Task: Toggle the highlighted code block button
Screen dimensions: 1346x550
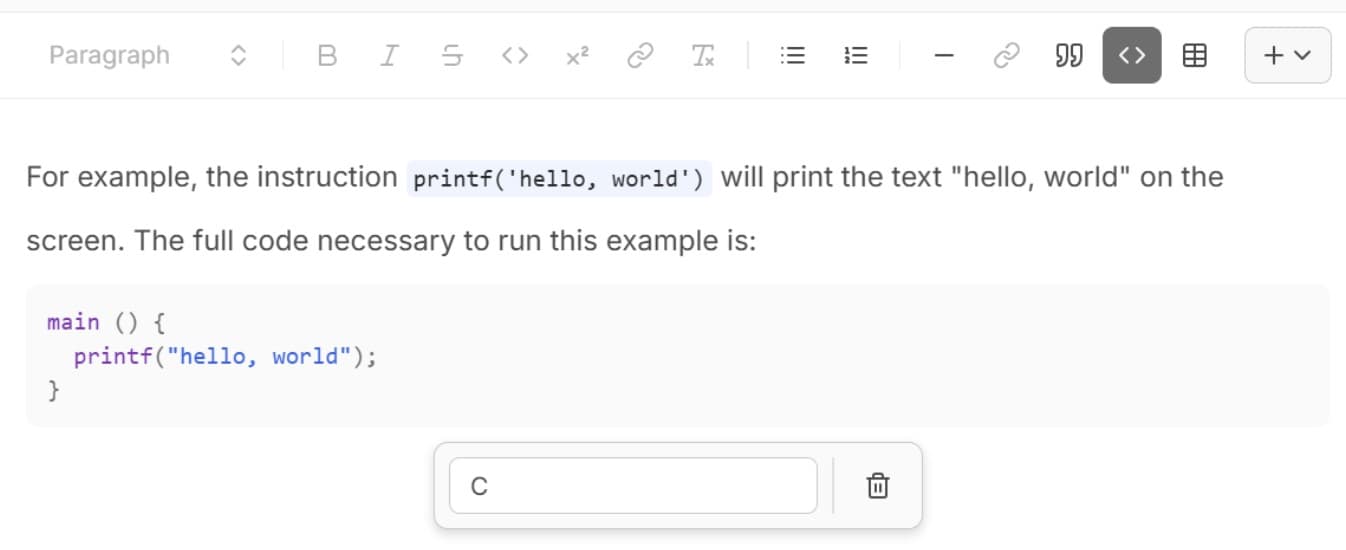Action: click(1132, 56)
